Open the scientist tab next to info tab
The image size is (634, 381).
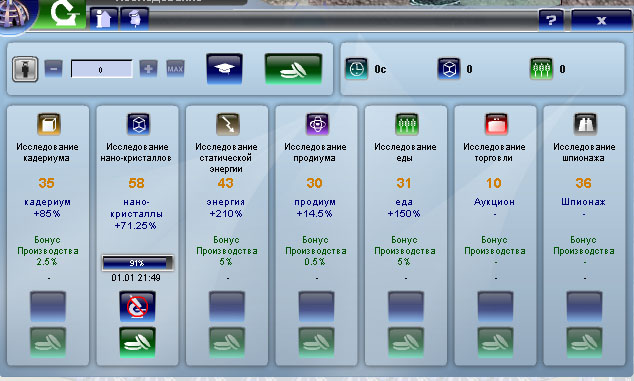135,19
